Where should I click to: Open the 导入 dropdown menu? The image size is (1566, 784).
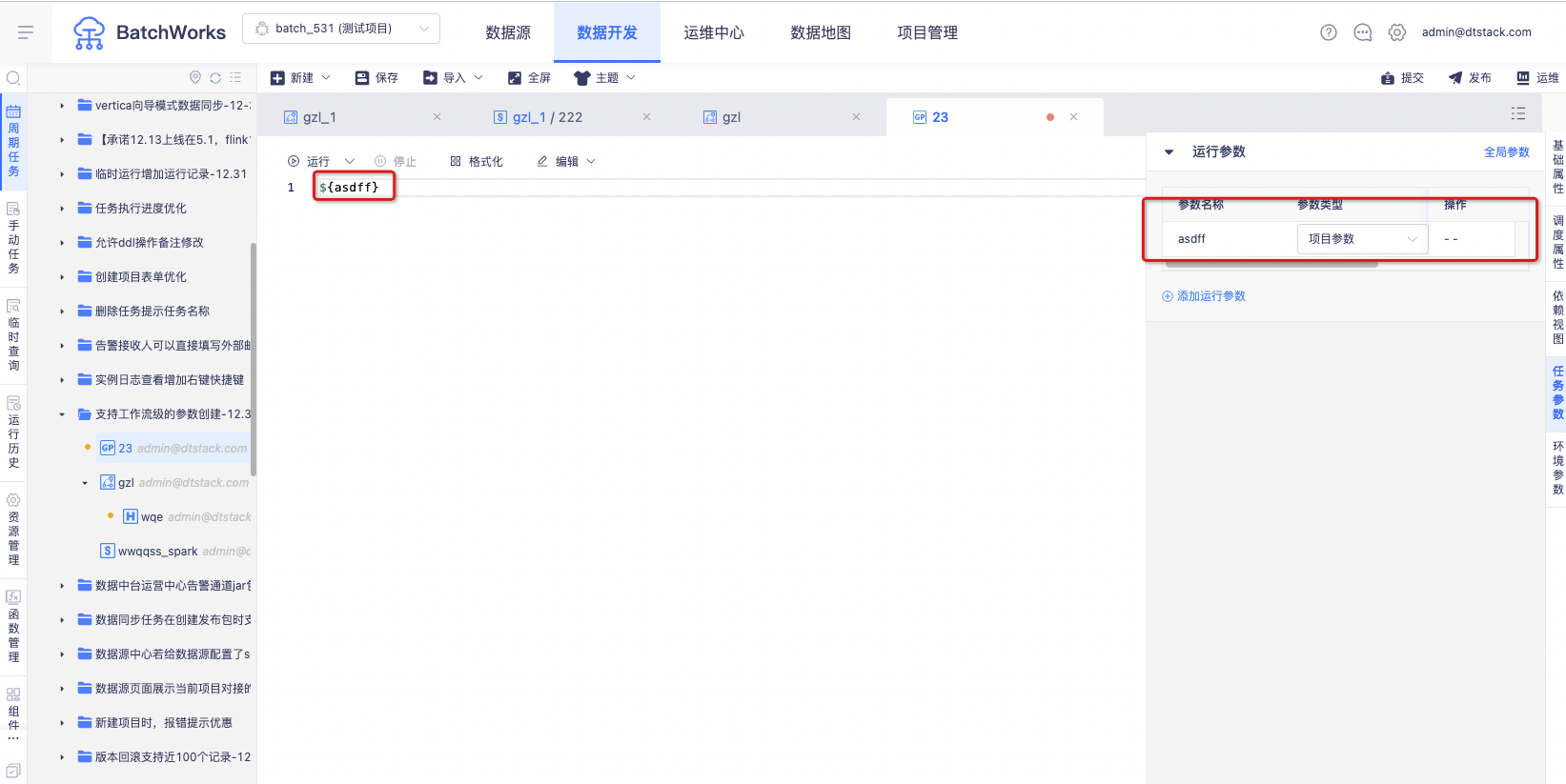tap(454, 78)
